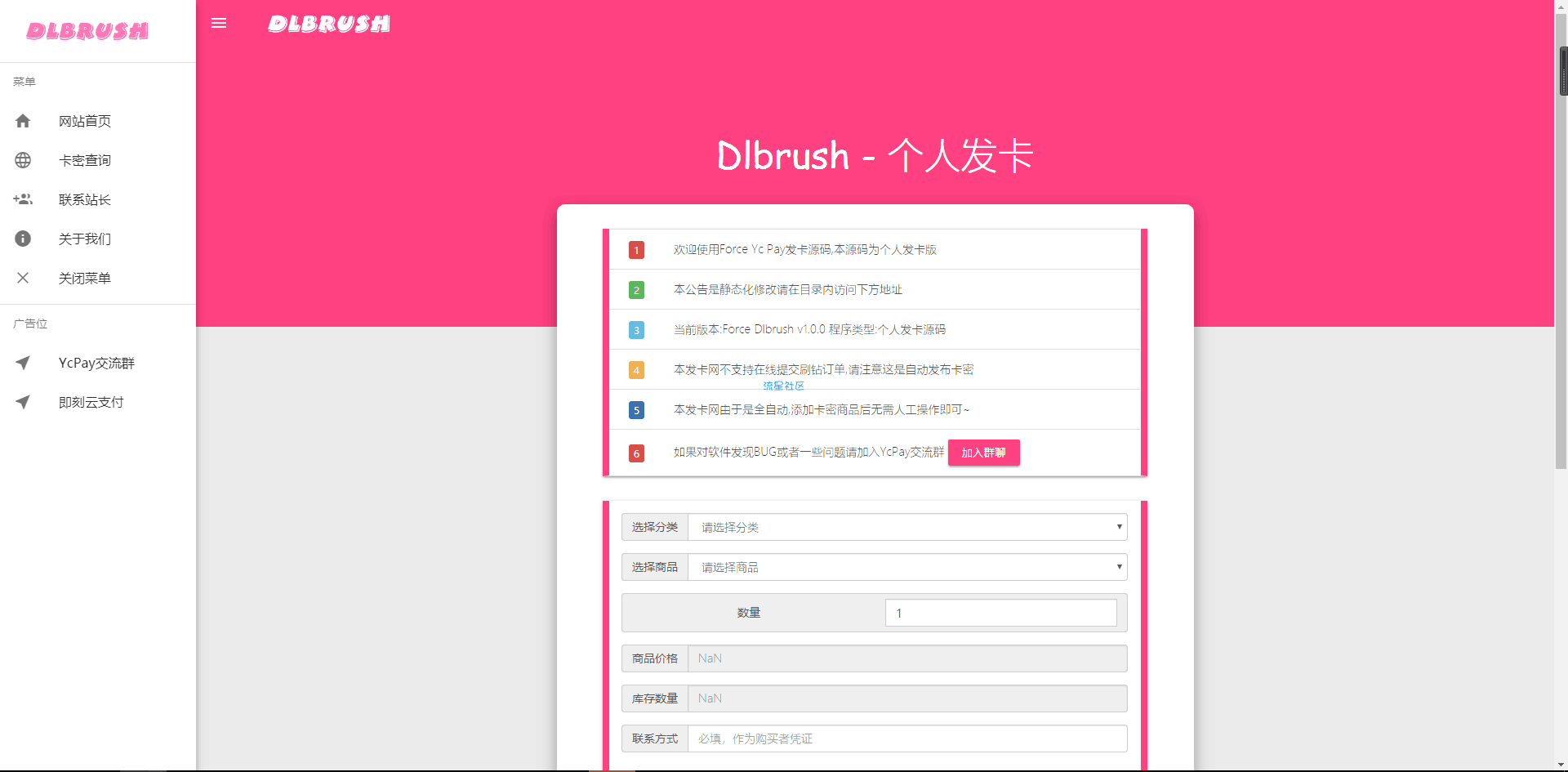The image size is (1568, 772).
Task: Click the 广告位 section heading
Action: pyautogui.click(x=30, y=324)
